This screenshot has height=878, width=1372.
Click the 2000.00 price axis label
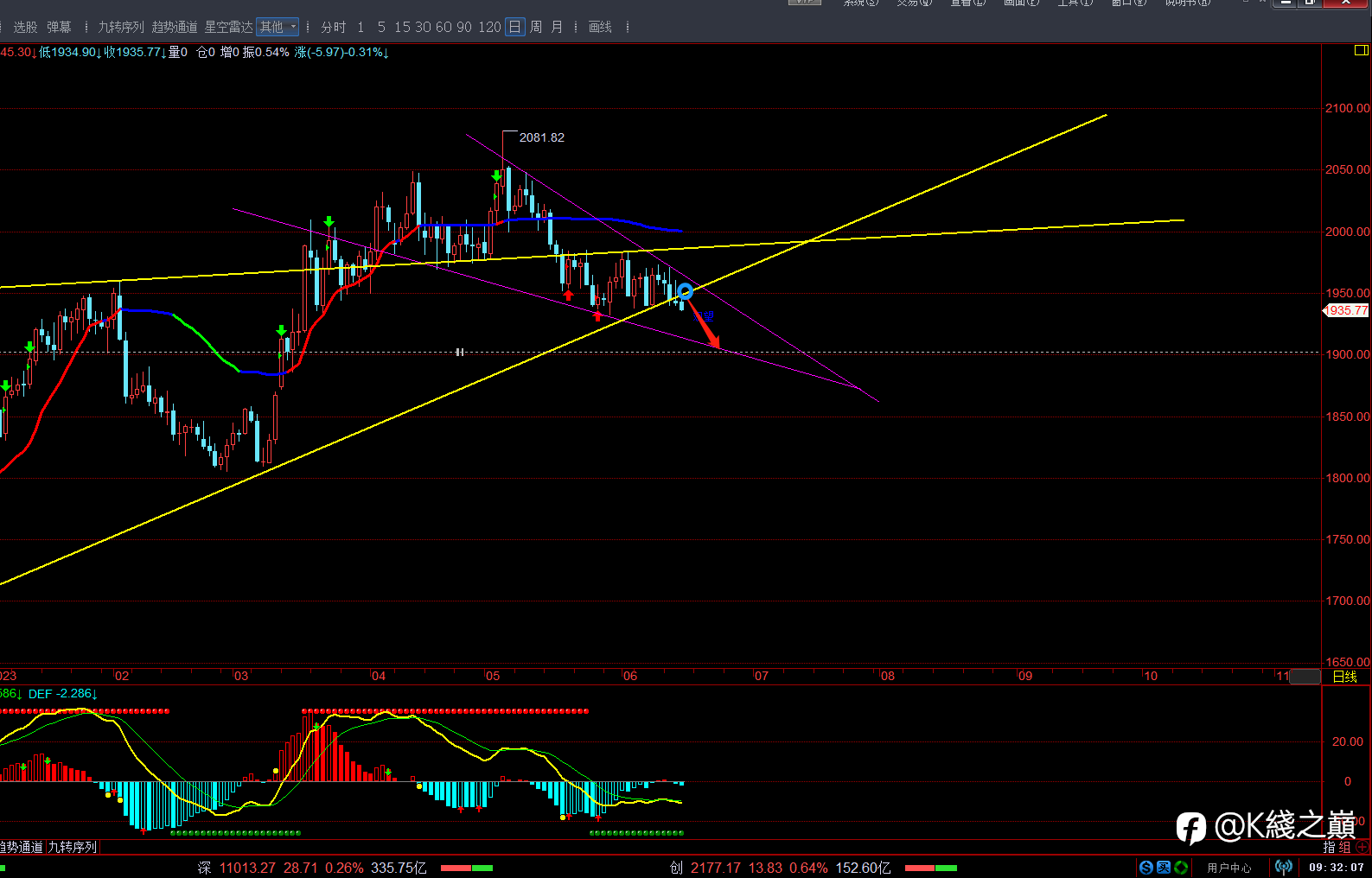pyautogui.click(x=1347, y=232)
